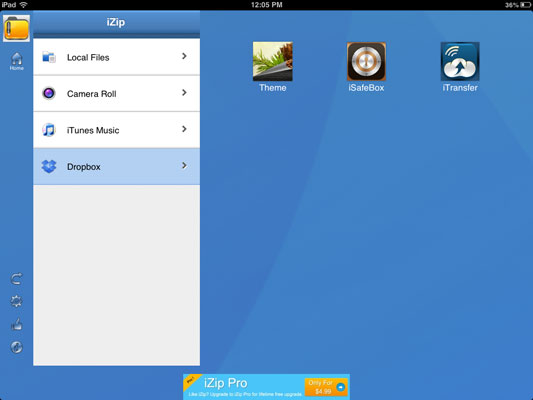This screenshot has width=533, height=400.
Task: Open the compass browser icon
Action: [x=16, y=347]
